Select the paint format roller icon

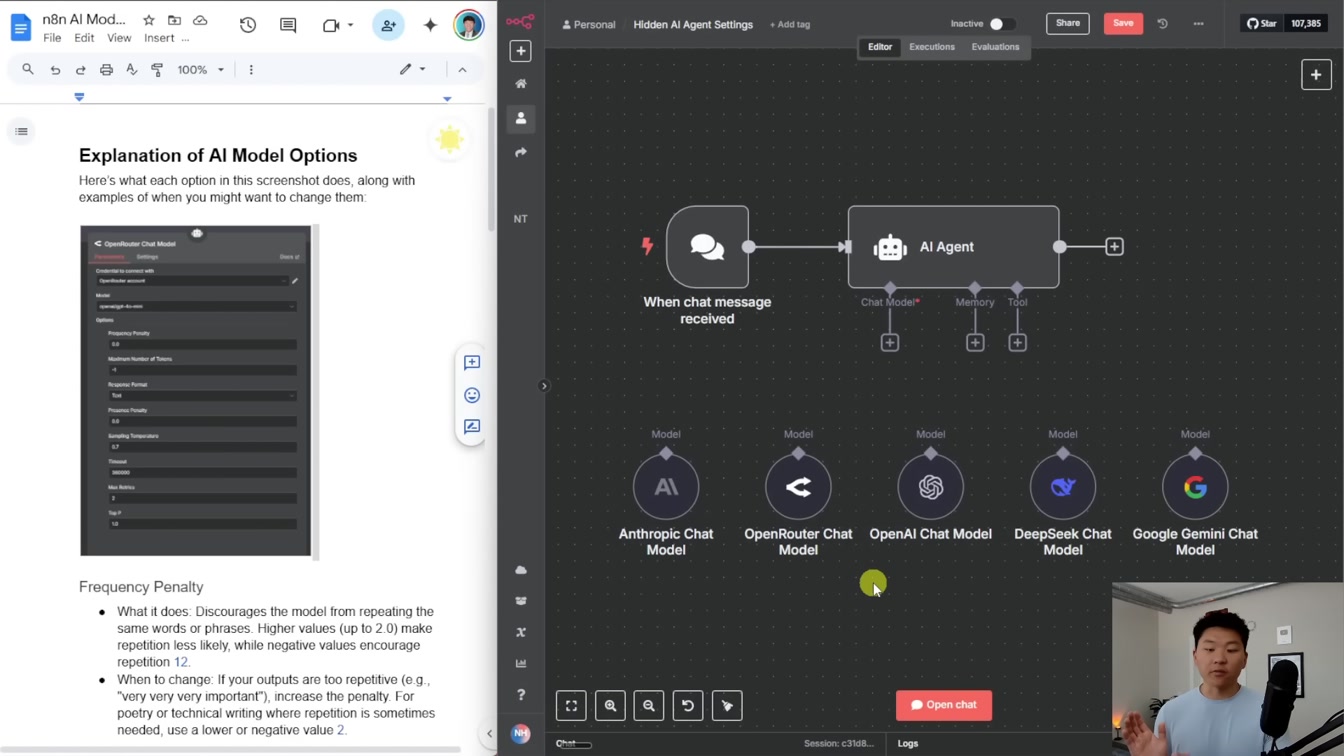(x=157, y=70)
